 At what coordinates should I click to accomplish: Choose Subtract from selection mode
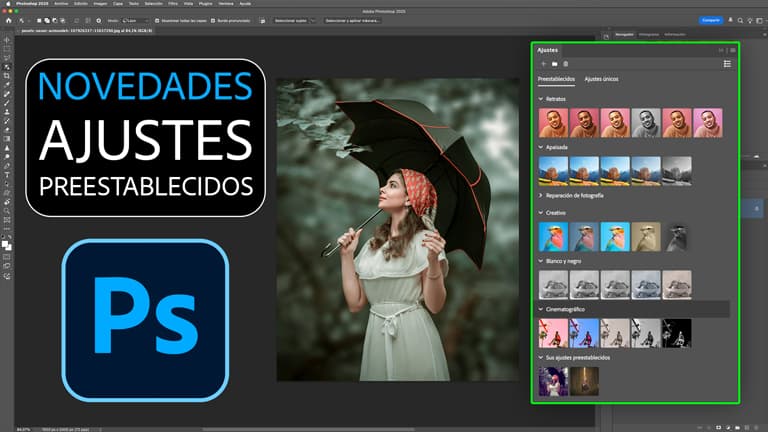(54, 21)
